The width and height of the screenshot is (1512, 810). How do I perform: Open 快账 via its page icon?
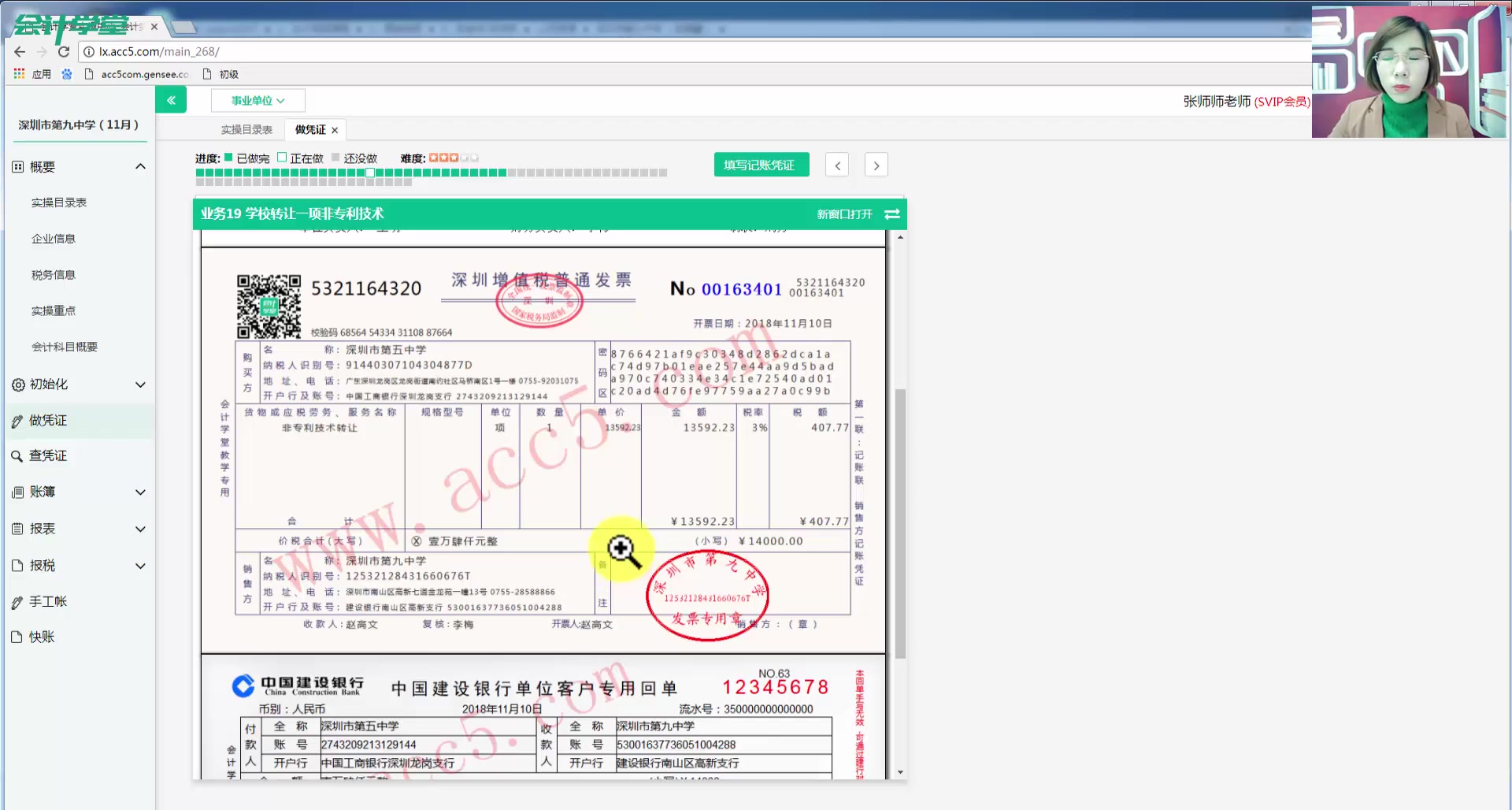coord(17,637)
